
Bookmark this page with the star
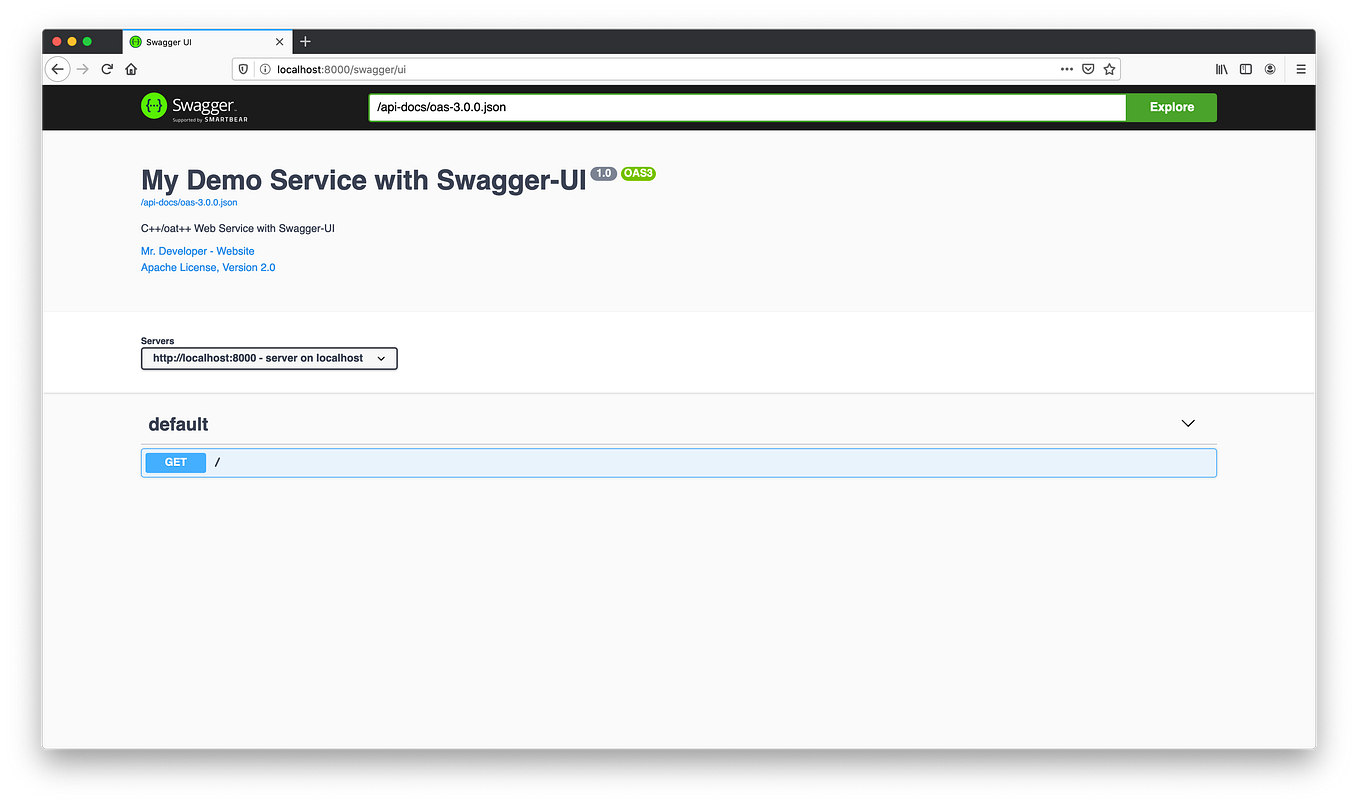[1109, 69]
